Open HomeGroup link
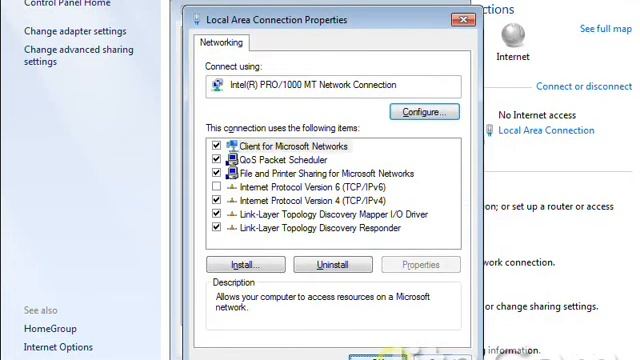640x360 pixels. 50,329
